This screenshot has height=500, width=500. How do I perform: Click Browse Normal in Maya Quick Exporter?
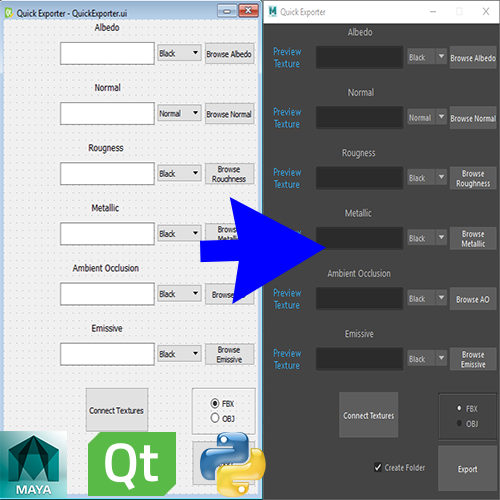tap(473, 118)
